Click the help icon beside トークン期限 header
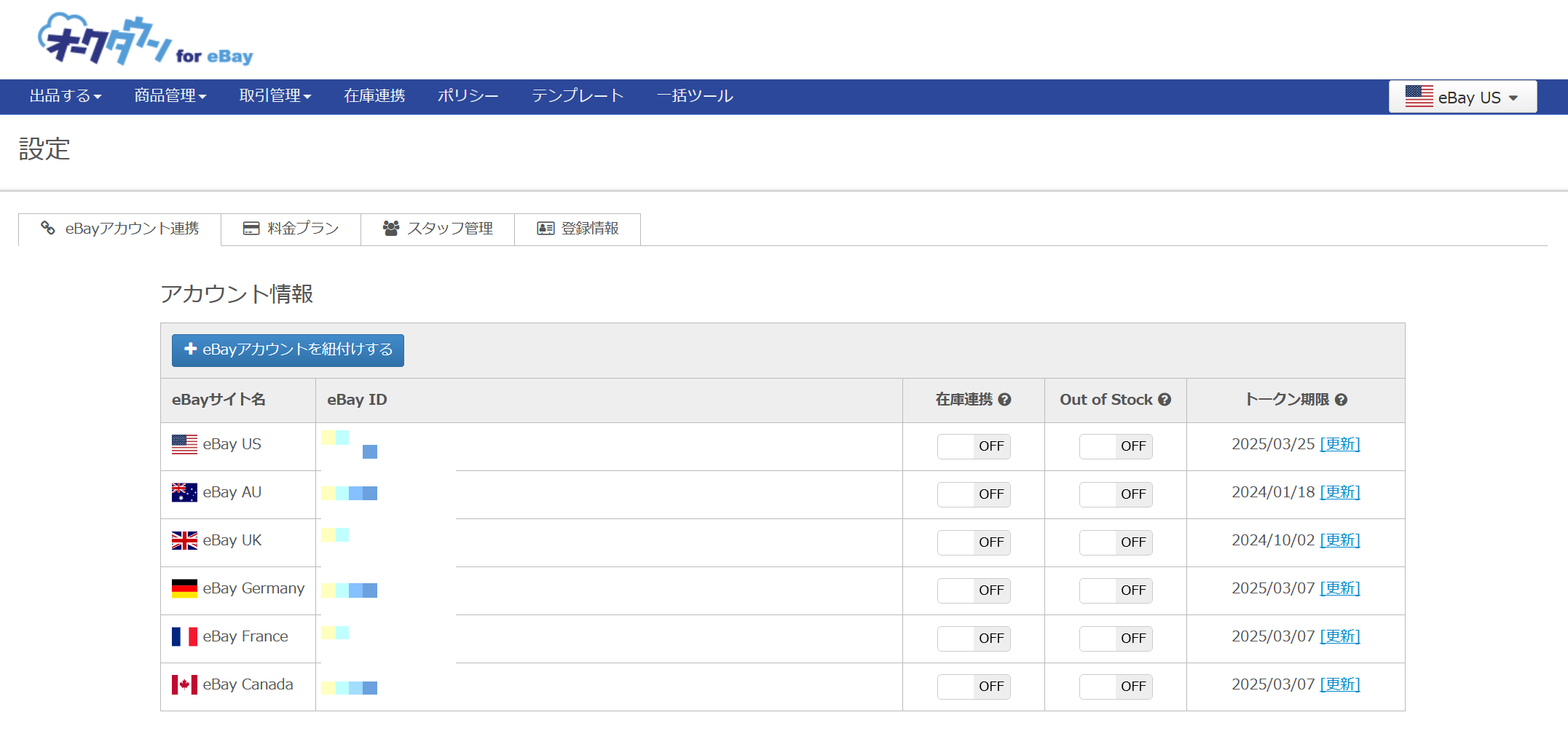1568x731 pixels. (1342, 400)
